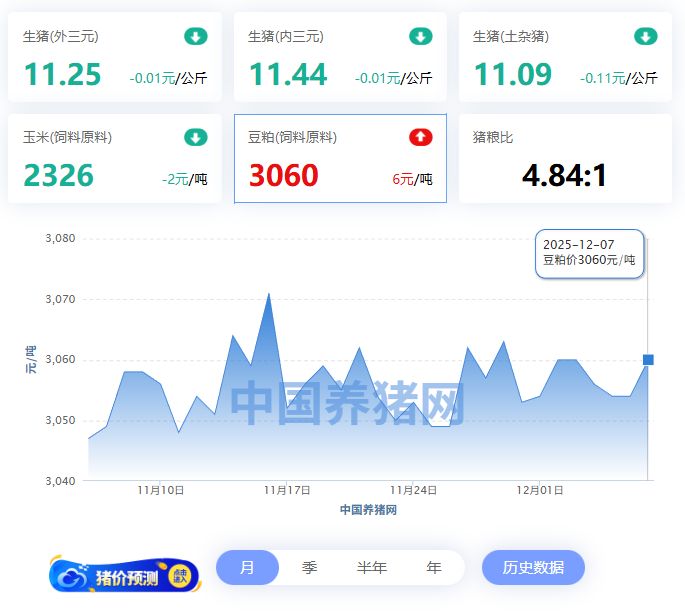Open the 生猪(外三元) 11.25 price card
Viewport: 685px width, 613px height.
[x=115, y=58]
